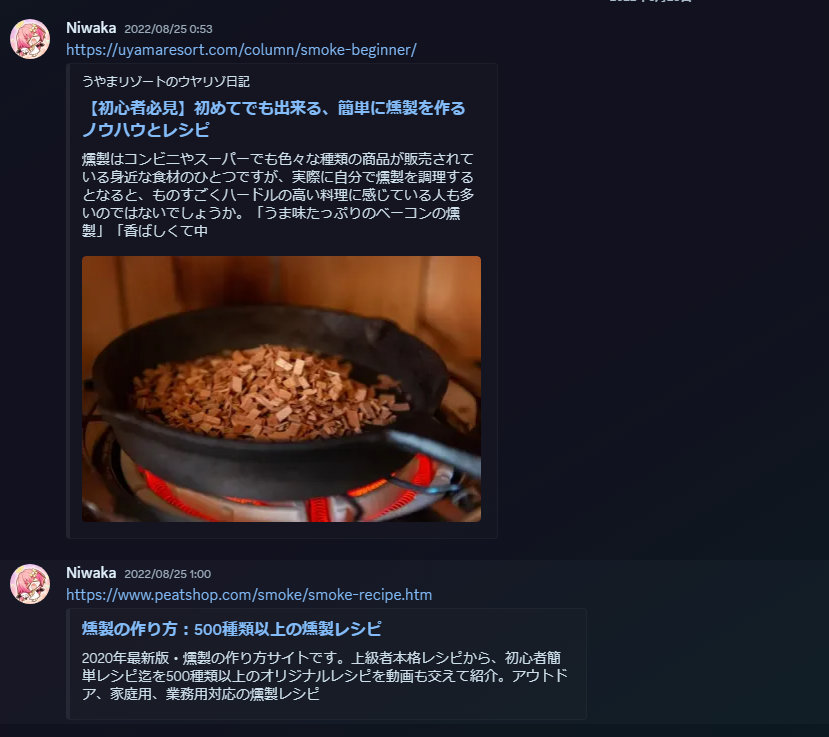Open embed title 燻製の作り方：500種類以上の燻製レシピ
This screenshot has height=737, width=829.
[232, 629]
